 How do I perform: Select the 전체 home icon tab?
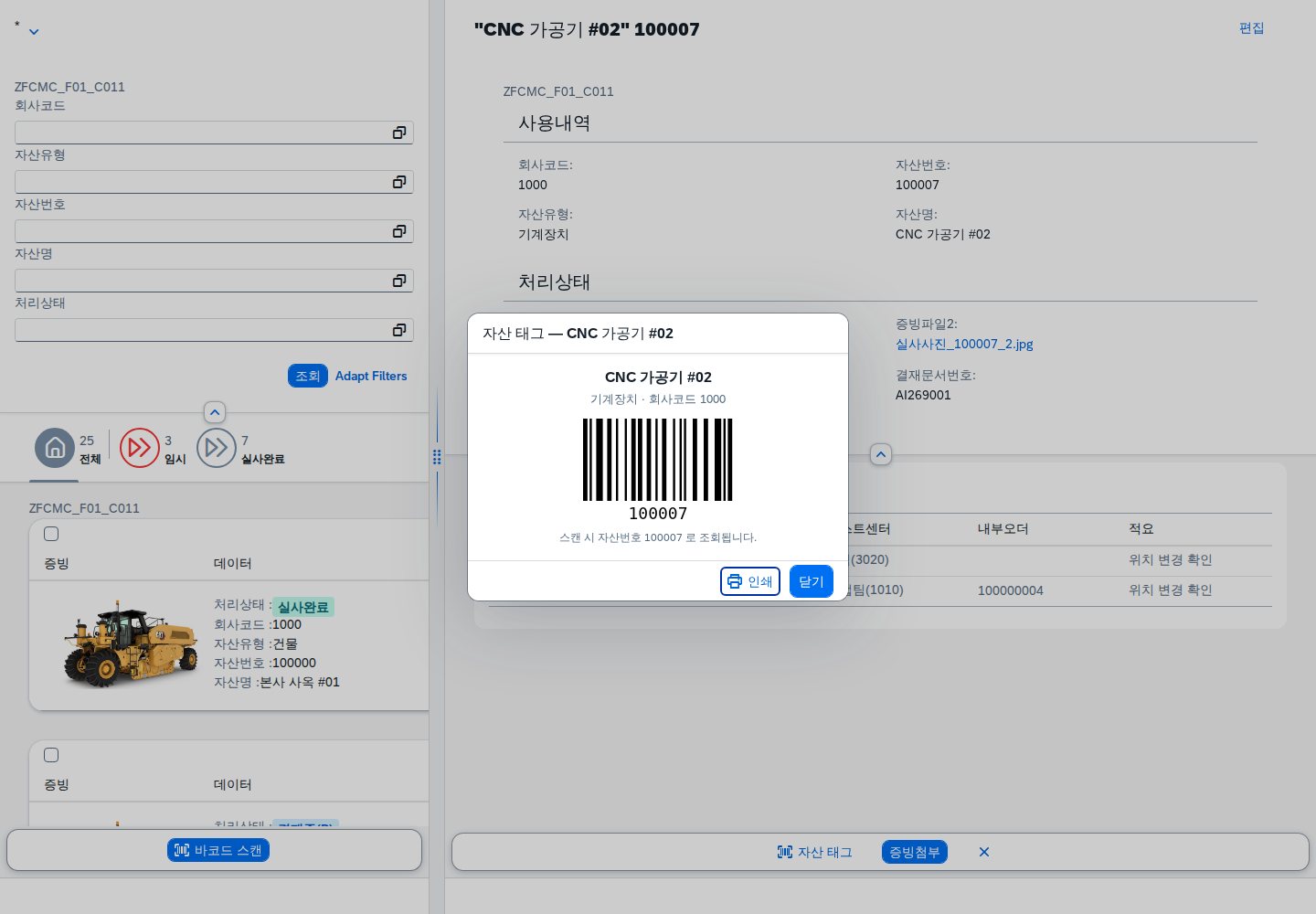(x=55, y=448)
